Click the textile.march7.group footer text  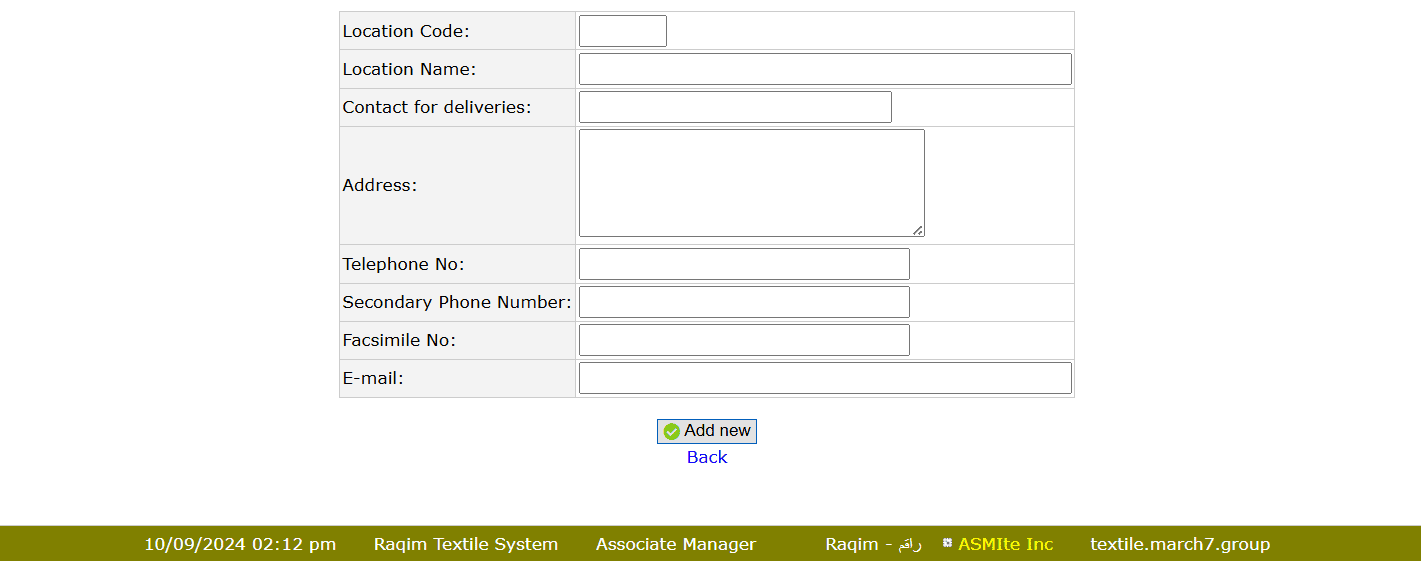1180,544
